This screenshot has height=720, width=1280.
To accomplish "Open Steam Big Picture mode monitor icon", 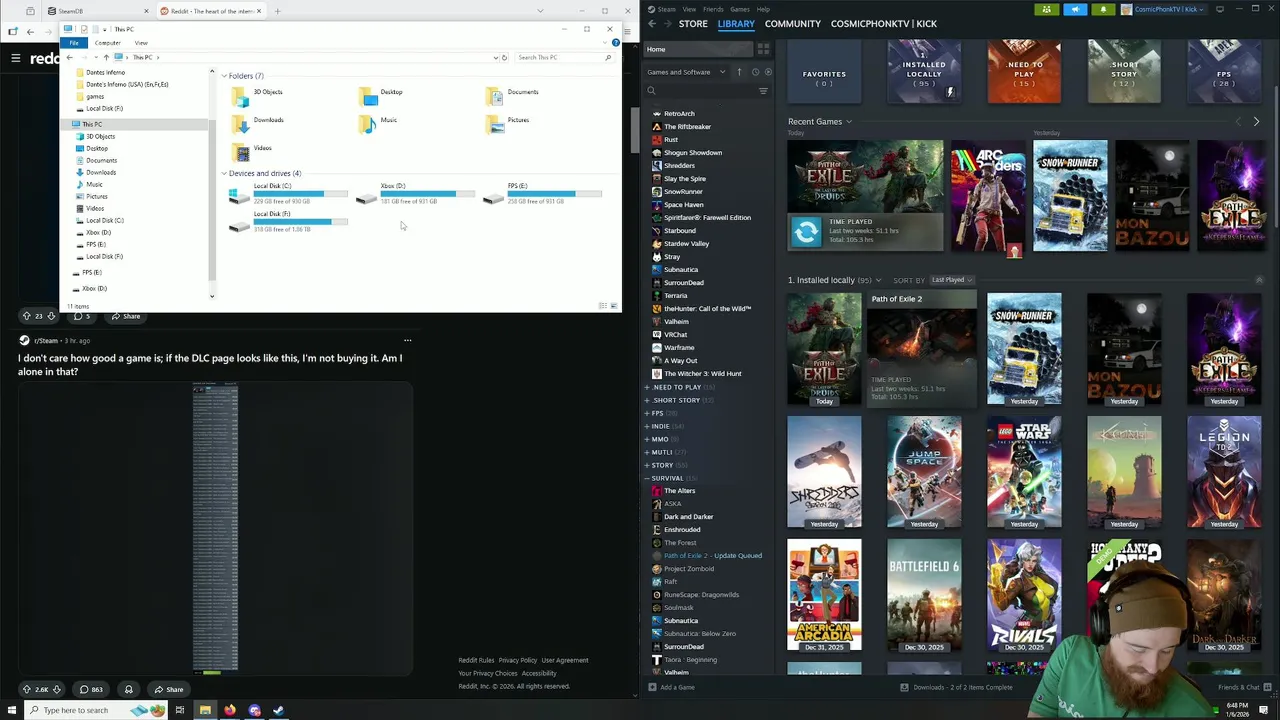I will [x=1219, y=9].
